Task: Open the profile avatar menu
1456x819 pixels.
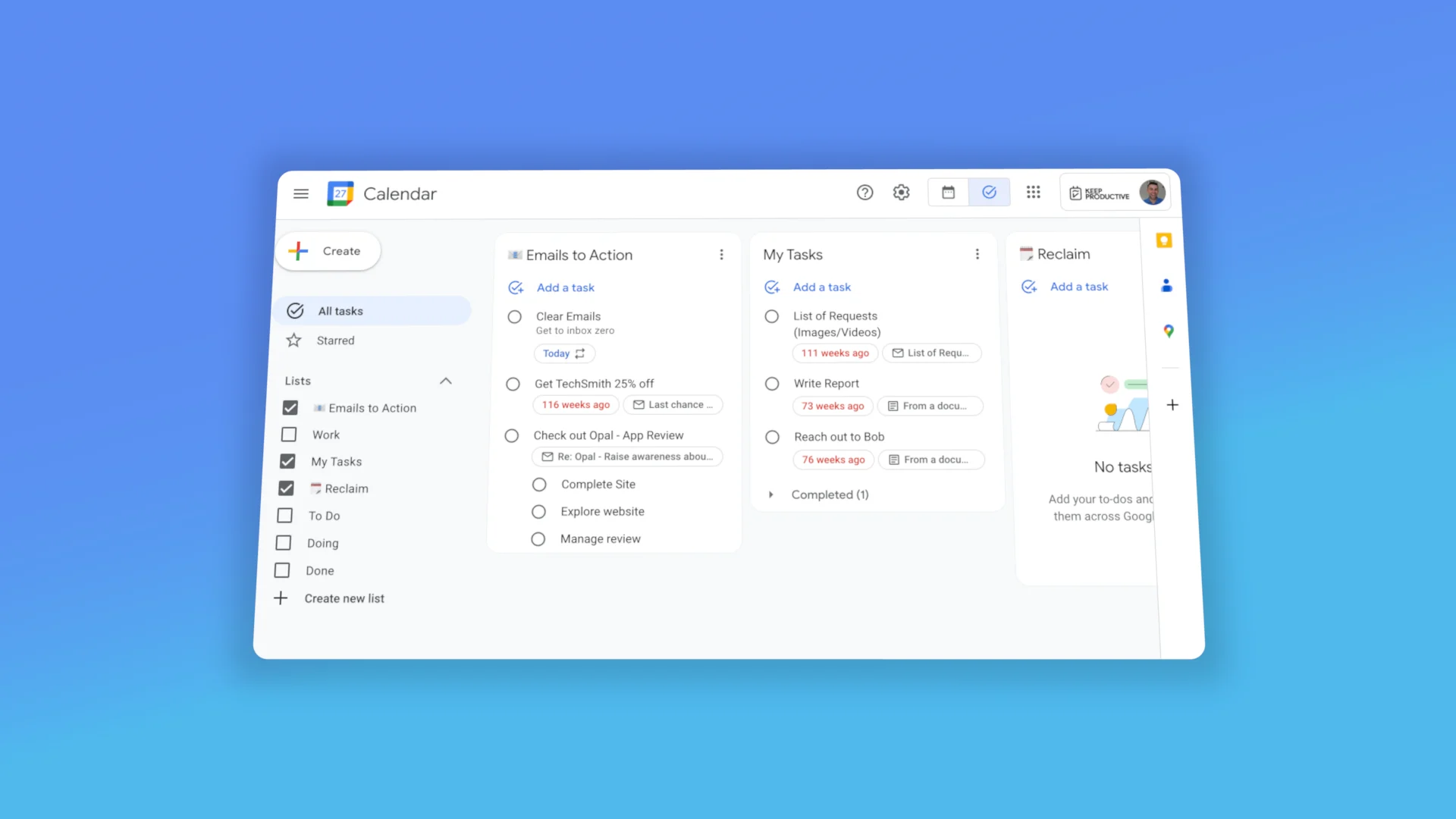Action: coord(1152,192)
